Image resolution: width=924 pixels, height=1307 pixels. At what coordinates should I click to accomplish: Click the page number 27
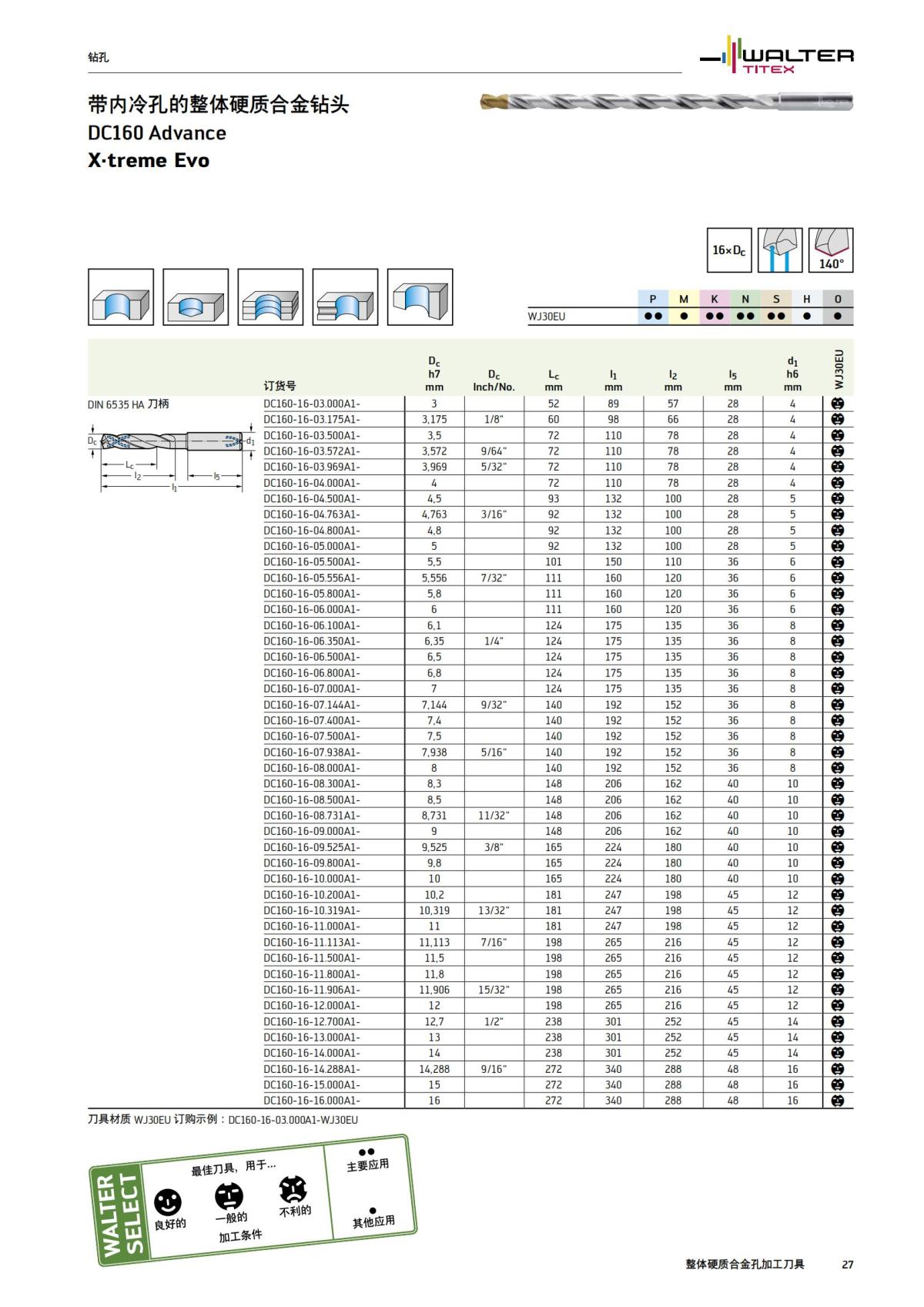[x=848, y=1264]
